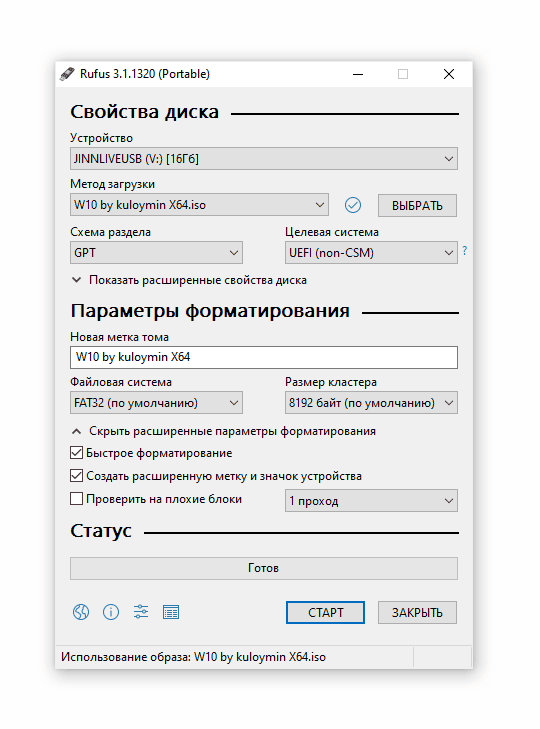This screenshot has height=729, width=540.
Task: Open the Устройство device dropdown
Action: pos(264,159)
